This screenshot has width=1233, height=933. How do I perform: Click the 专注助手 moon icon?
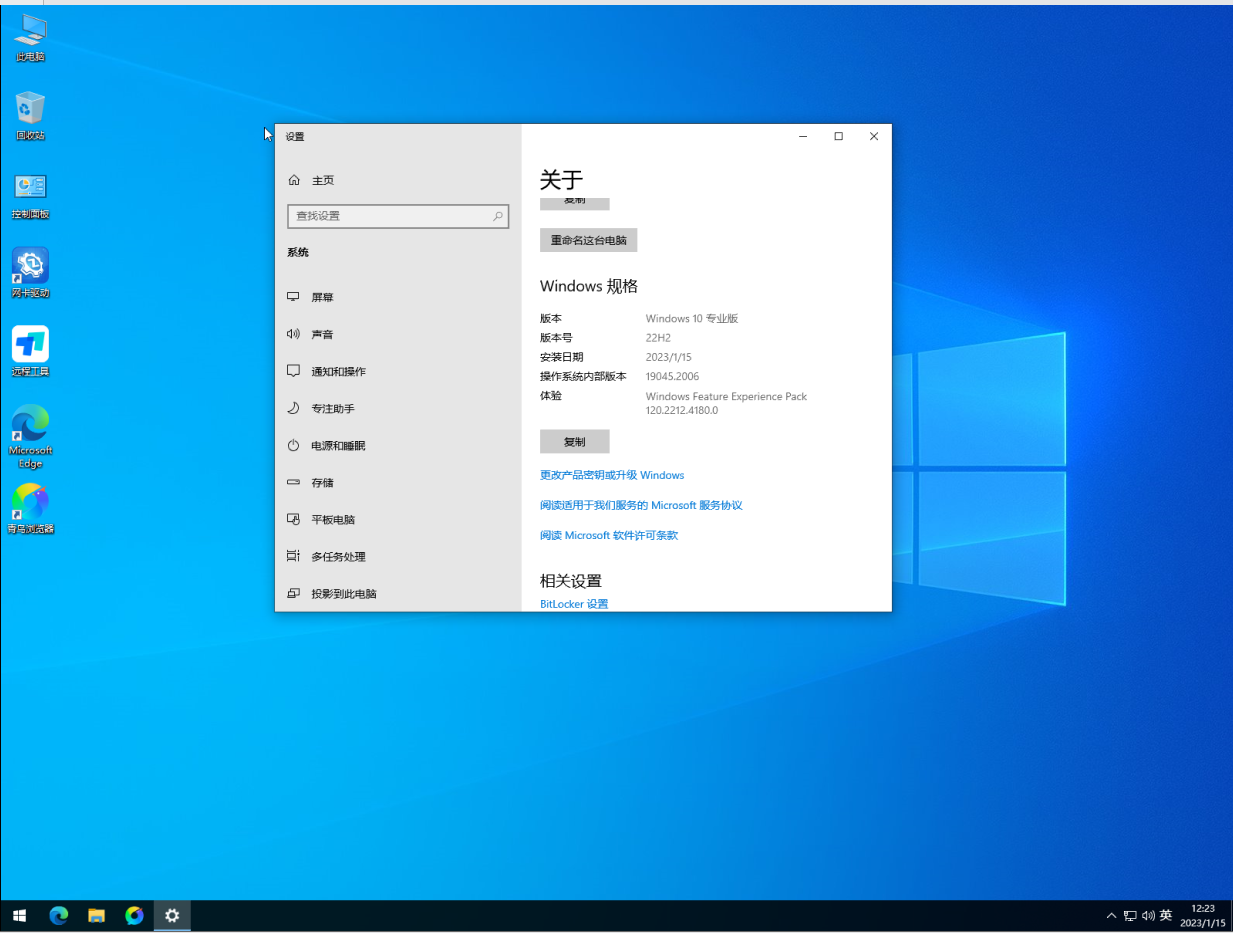[293, 408]
